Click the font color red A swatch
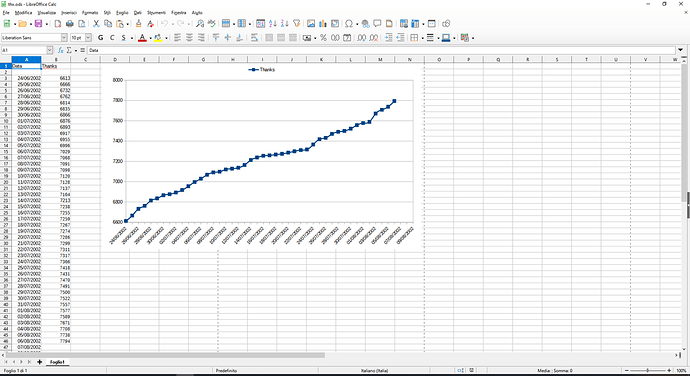The height and width of the screenshot is (376, 690). [142, 38]
